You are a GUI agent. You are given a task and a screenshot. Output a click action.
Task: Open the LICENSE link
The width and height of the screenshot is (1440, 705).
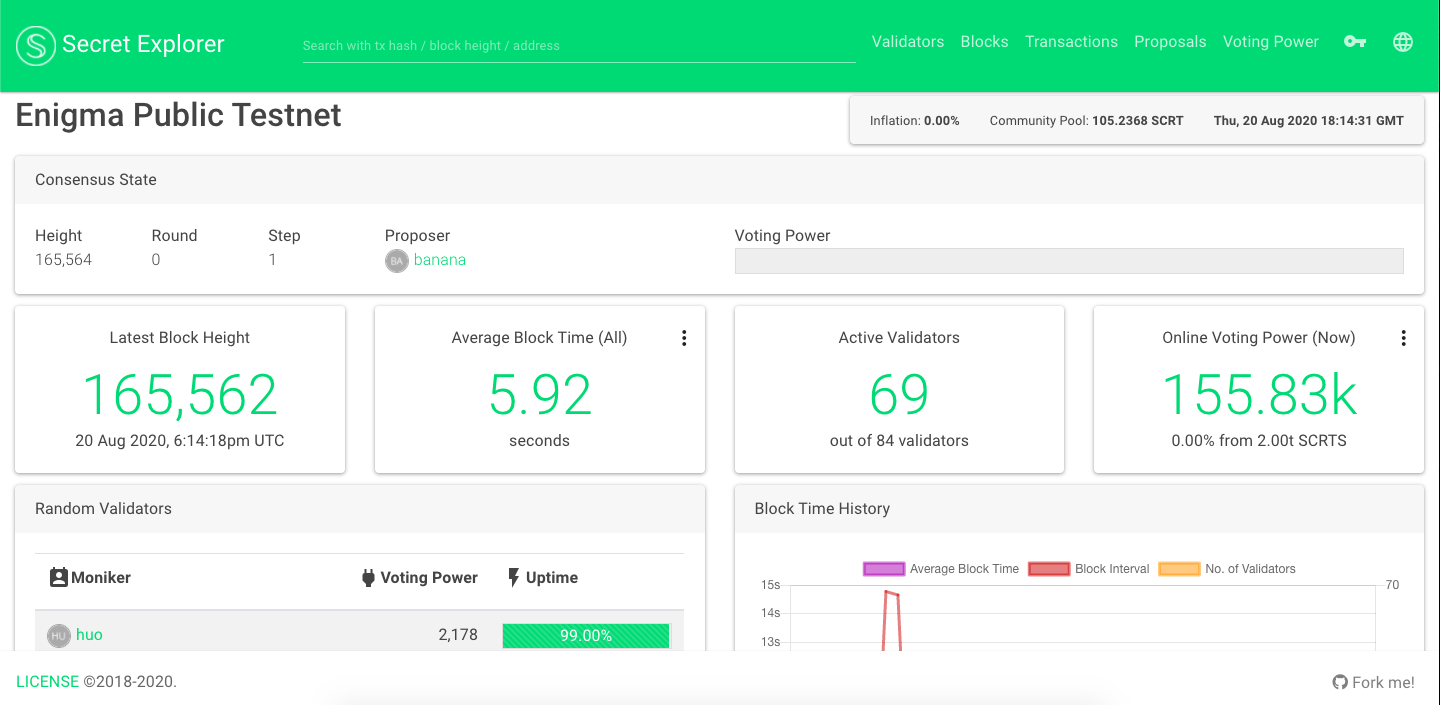click(47, 682)
